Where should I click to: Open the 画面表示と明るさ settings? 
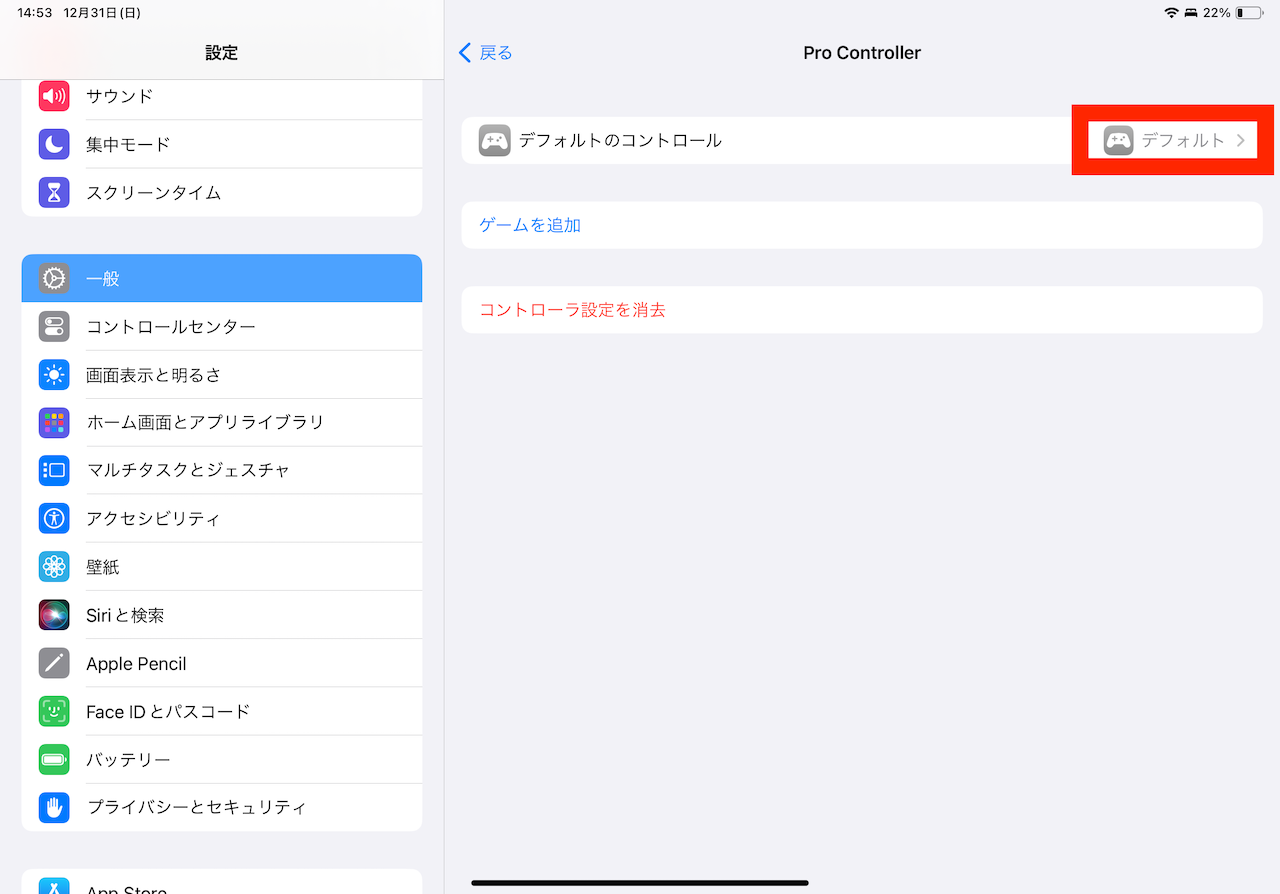point(222,375)
